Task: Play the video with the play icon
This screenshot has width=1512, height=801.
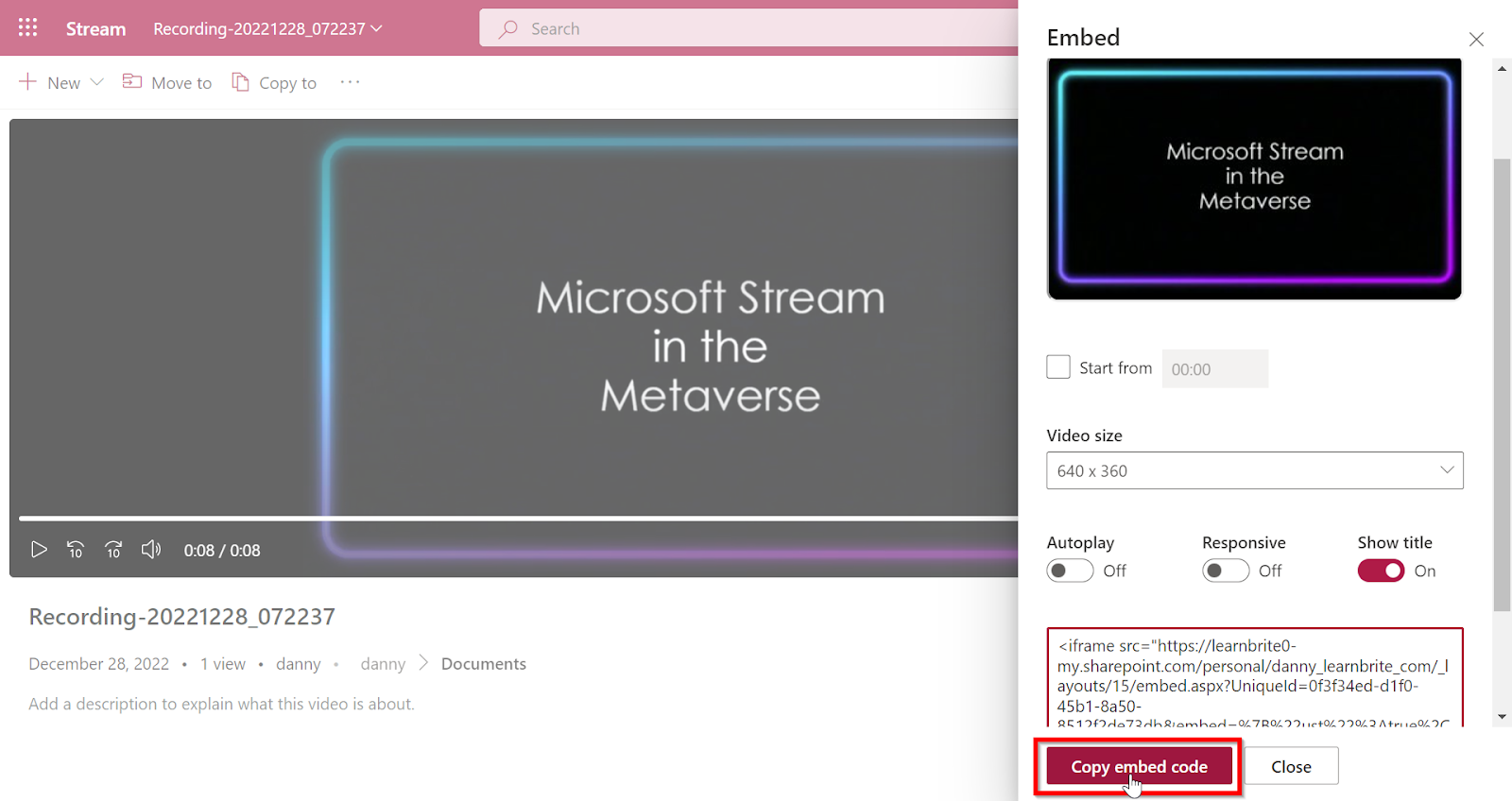Action: click(x=39, y=550)
